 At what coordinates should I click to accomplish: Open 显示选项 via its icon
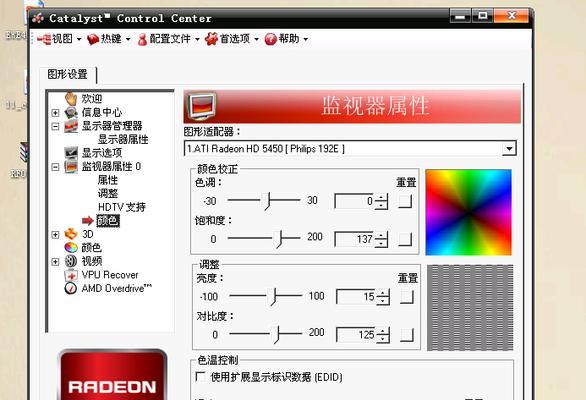[71, 153]
